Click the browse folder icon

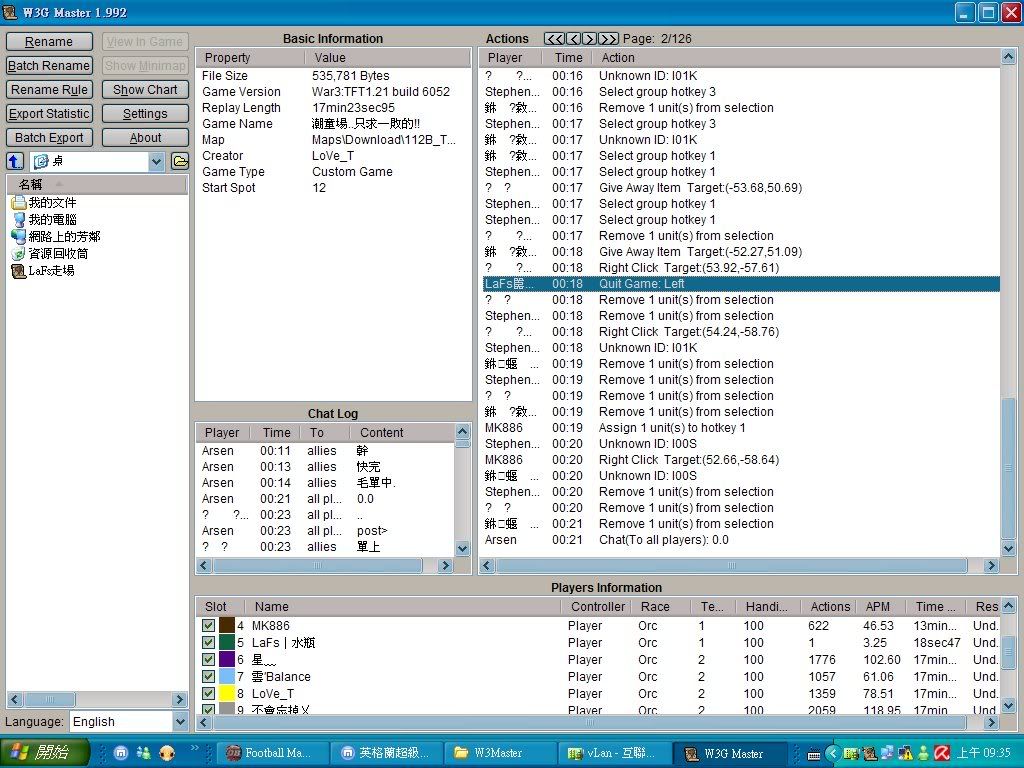(180, 161)
